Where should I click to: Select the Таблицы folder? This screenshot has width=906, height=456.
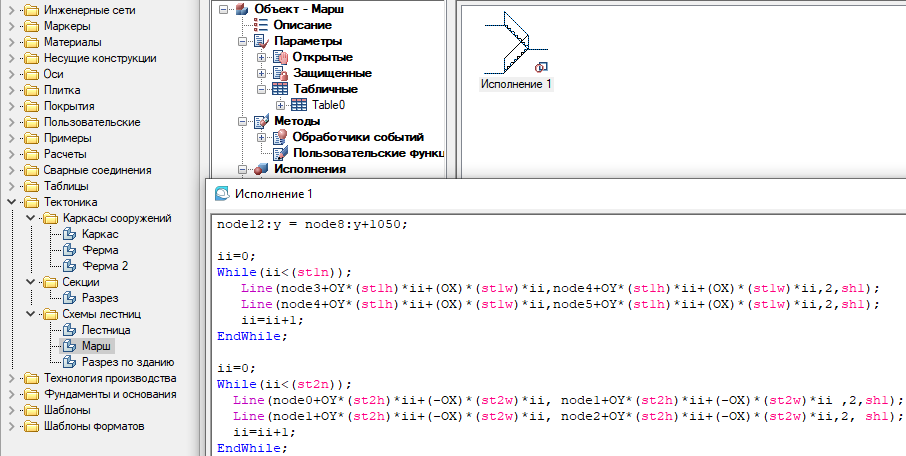tap(66, 186)
